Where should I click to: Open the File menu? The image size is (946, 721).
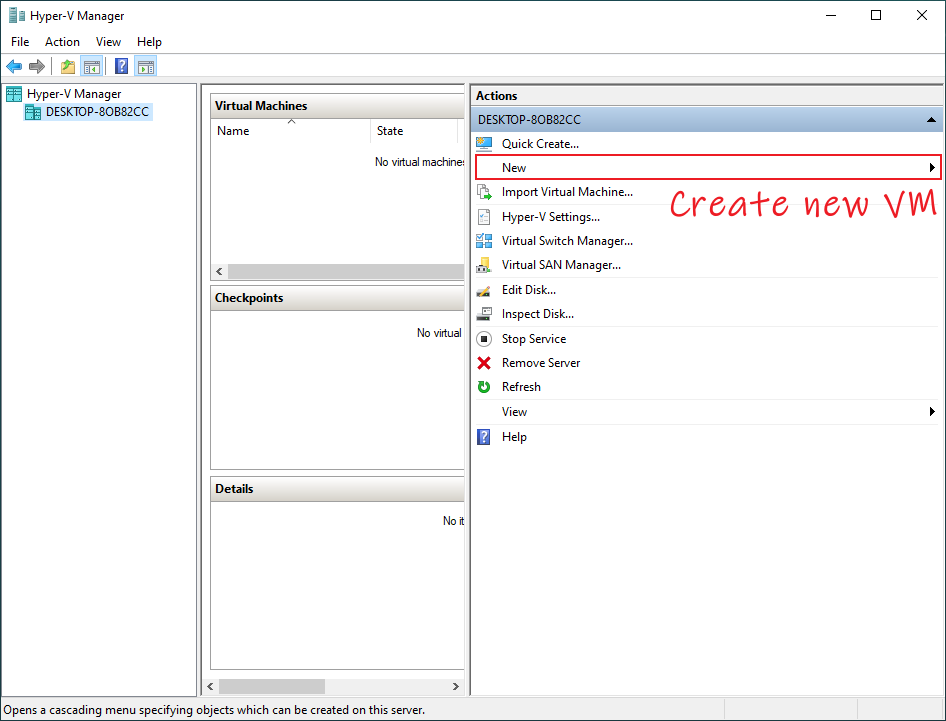(20, 42)
